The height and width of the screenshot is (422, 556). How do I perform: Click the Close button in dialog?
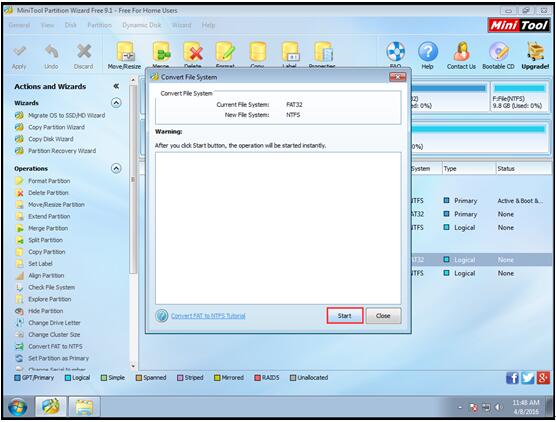point(383,316)
